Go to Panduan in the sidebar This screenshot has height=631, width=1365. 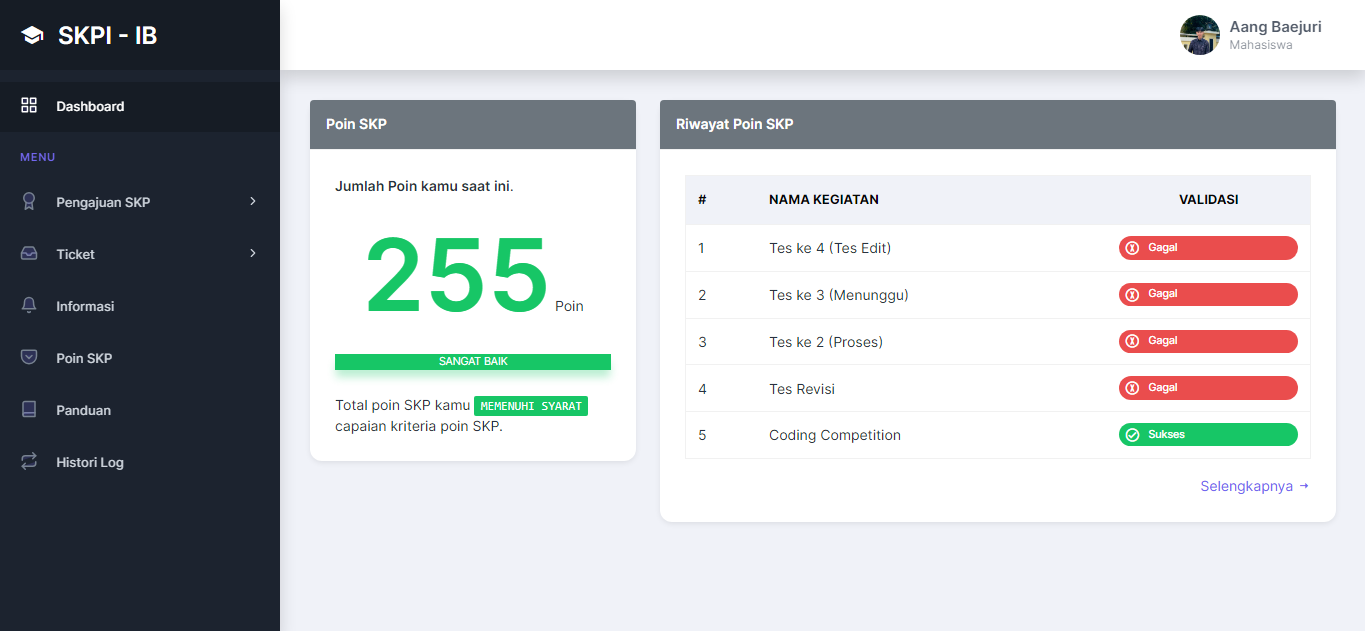pyautogui.click(x=83, y=410)
